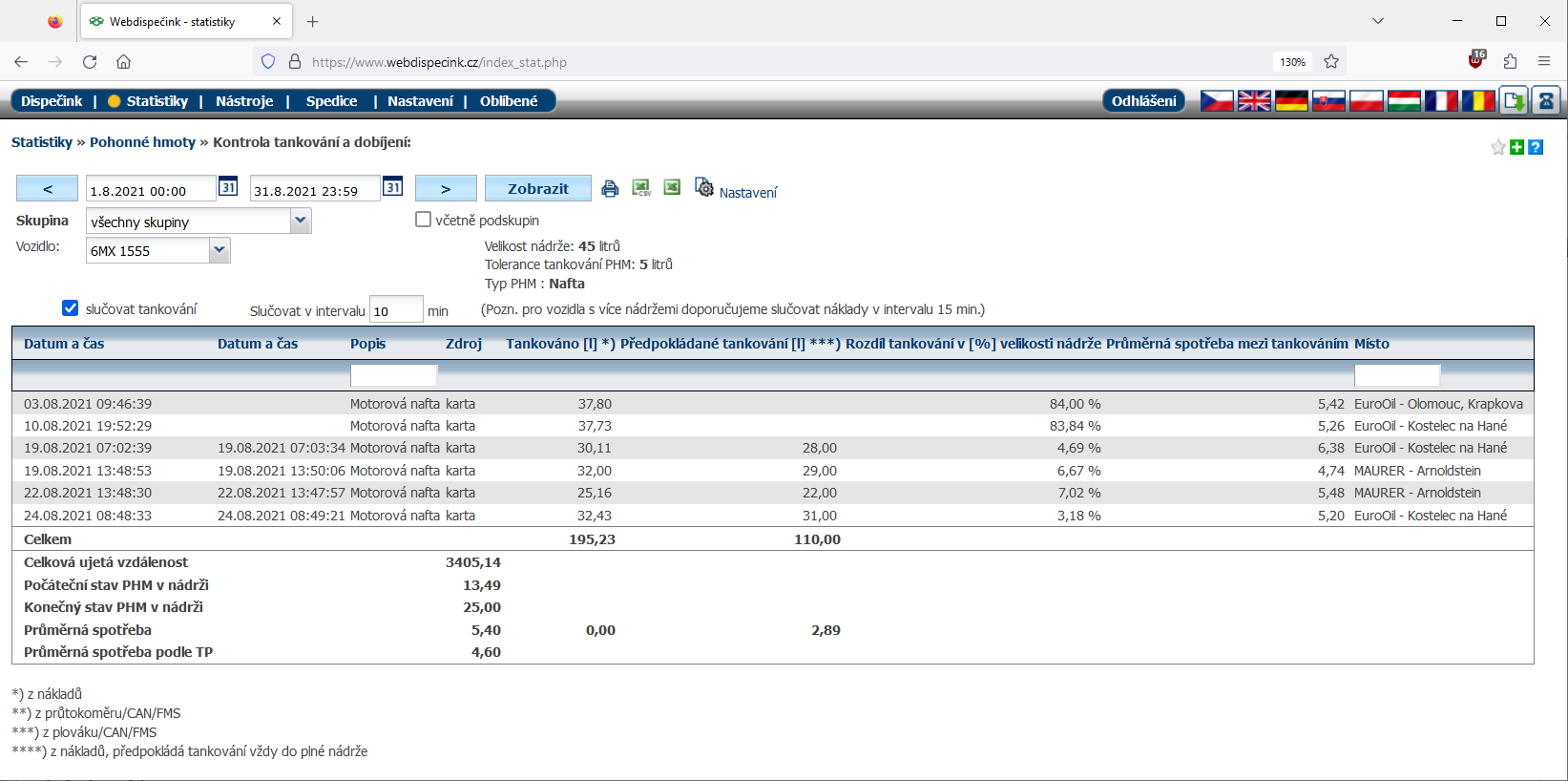The height and width of the screenshot is (781, 1568).
Task: Click the blue question mark help icon
Action: (1536, 147)
